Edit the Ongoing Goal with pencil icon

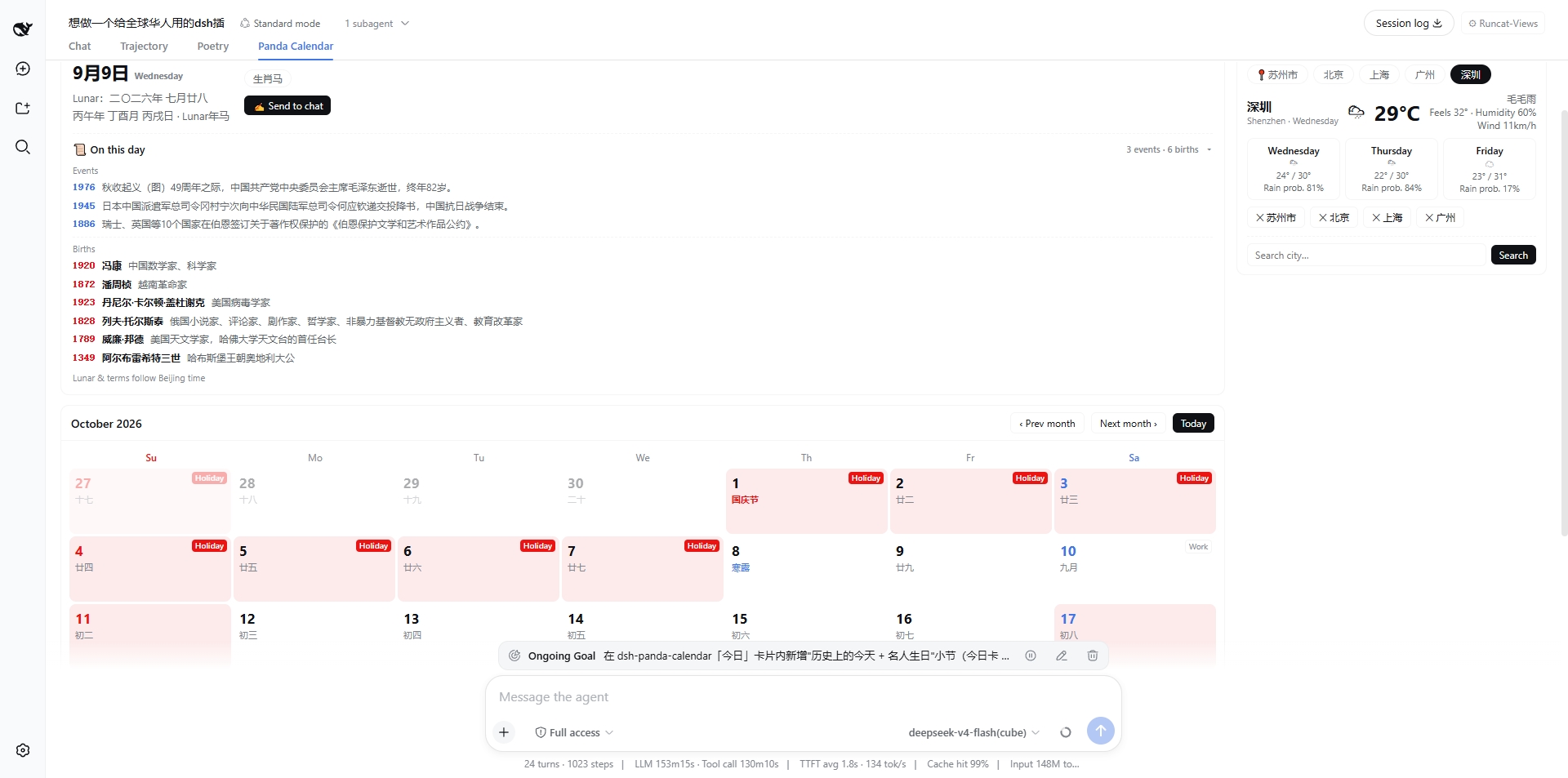(x=1062, y=656)
